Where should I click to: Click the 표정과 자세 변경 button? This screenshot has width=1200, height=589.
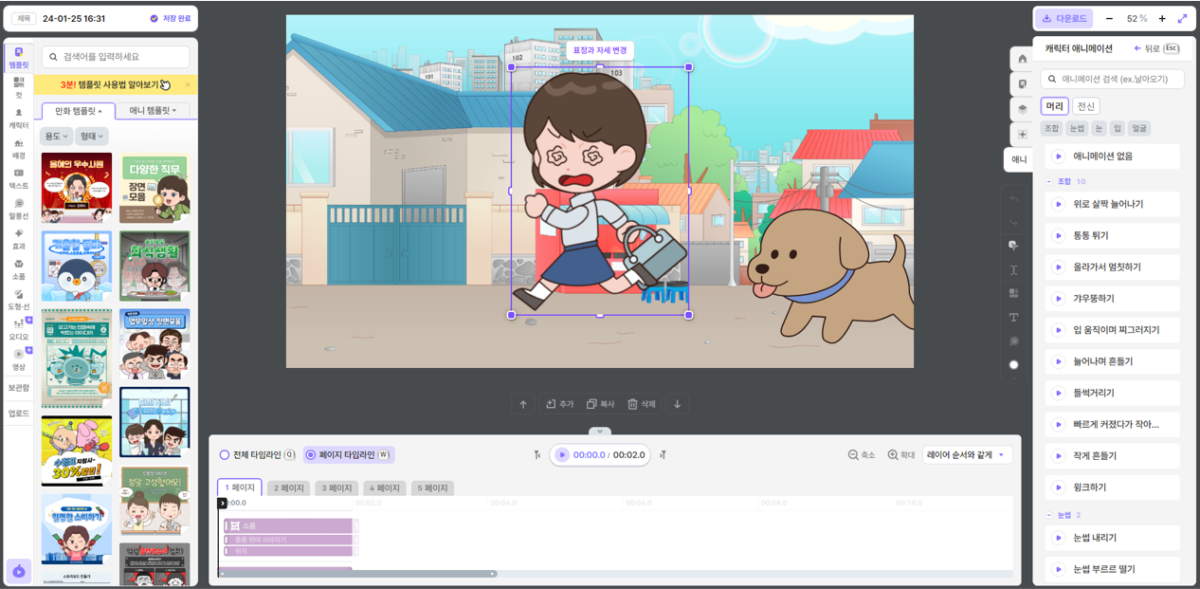tap(599, 50)
